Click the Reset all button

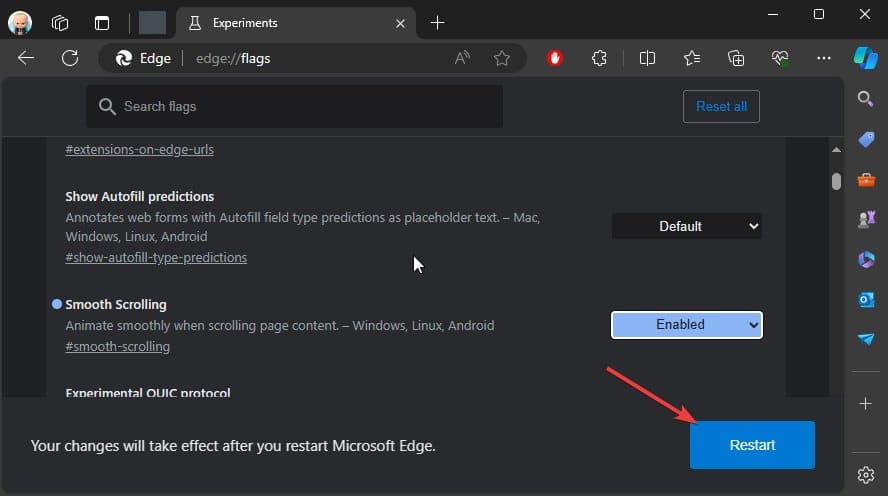click(x=721, y=106)
